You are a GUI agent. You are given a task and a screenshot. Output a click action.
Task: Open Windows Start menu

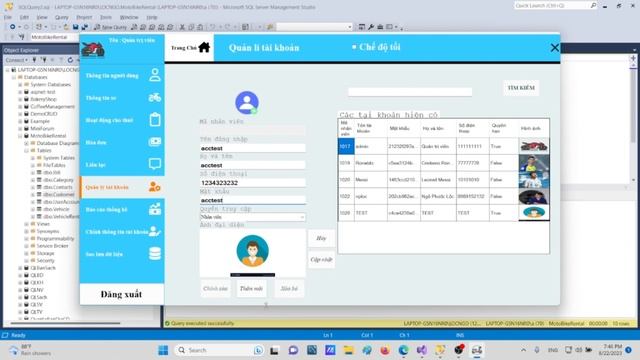[163, 350]
